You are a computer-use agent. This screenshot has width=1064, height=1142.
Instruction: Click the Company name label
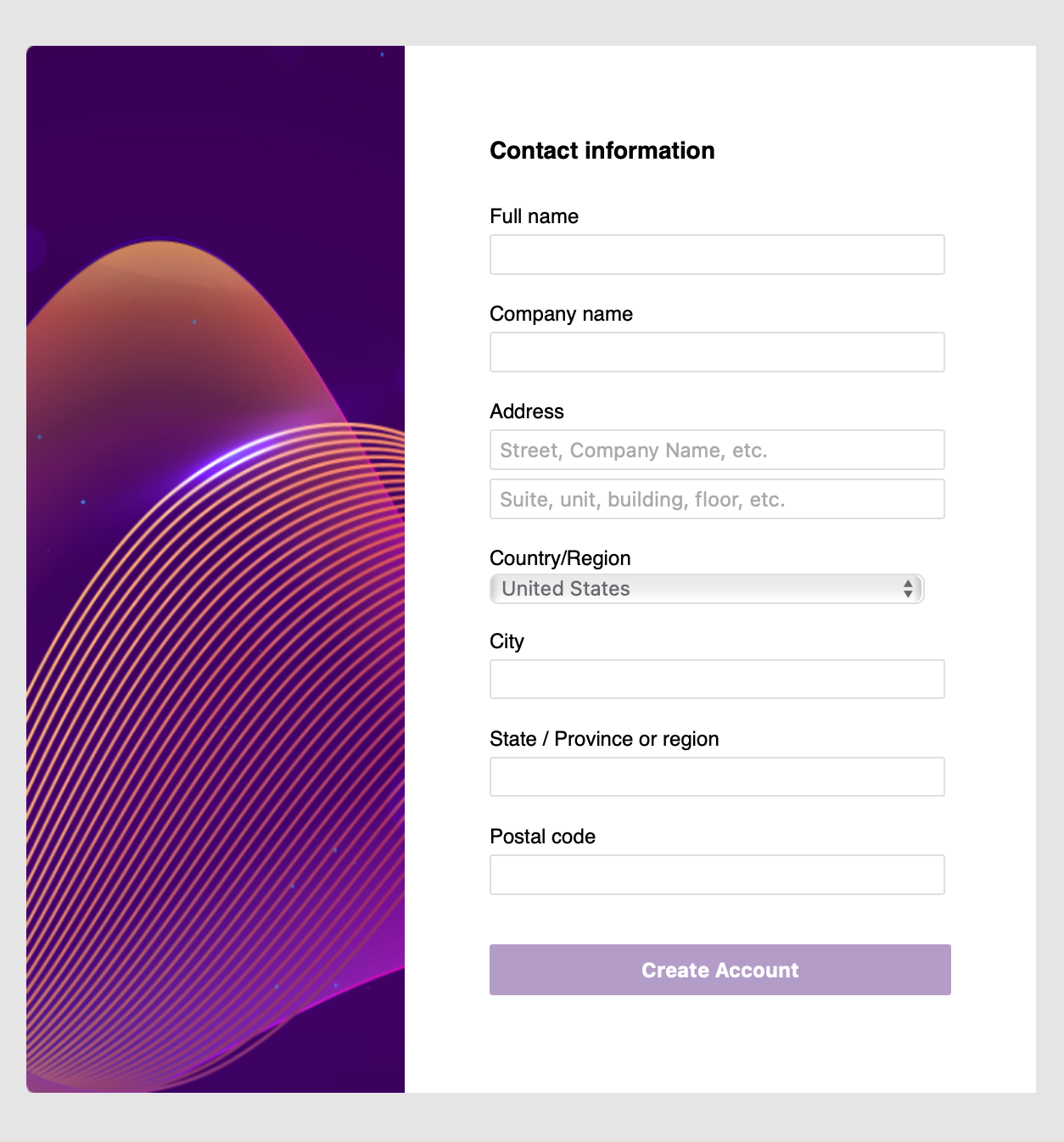[x=561, y=314]
